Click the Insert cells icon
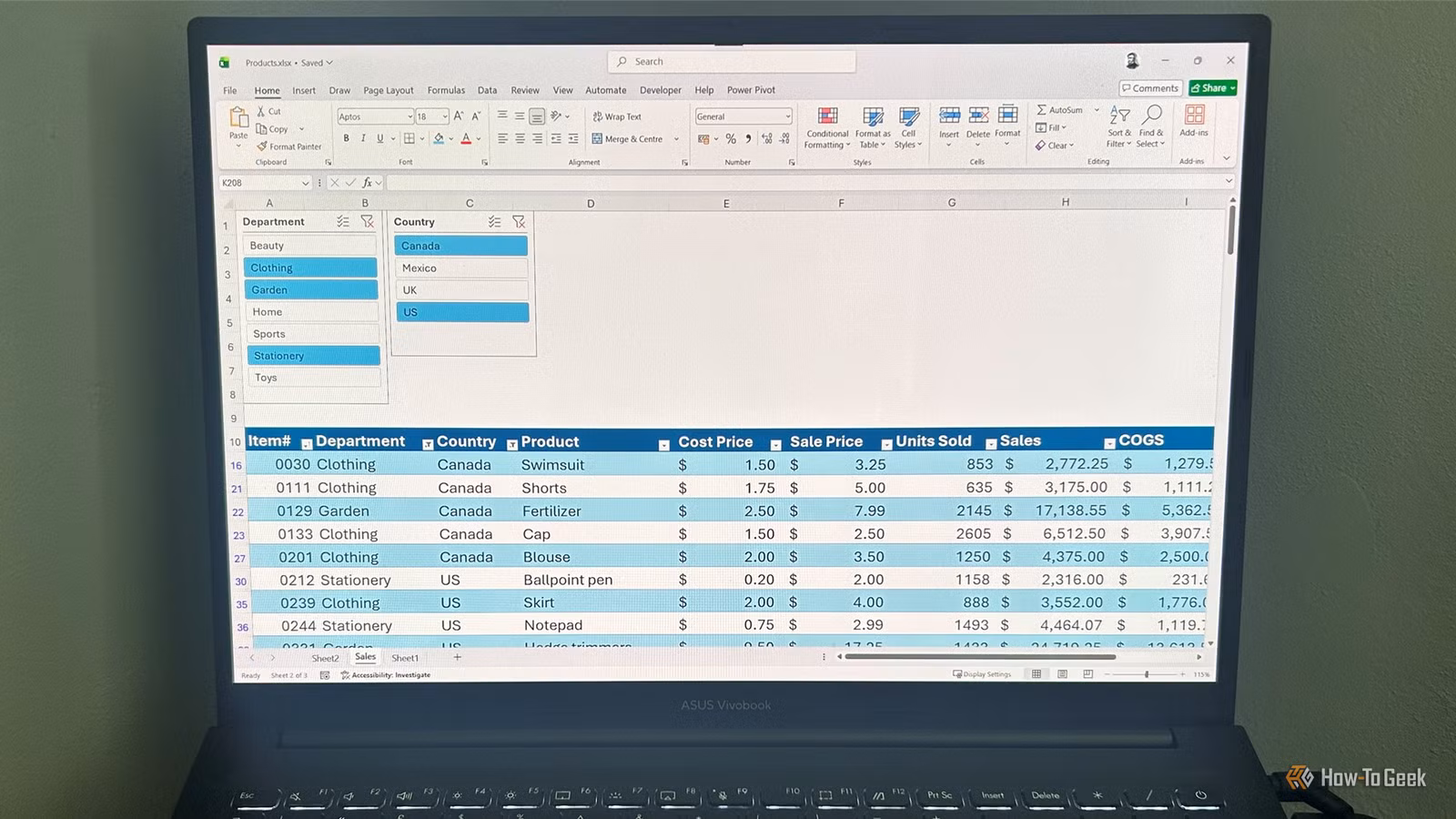Viewport: 1456px width, 819px height. pos(949,116)
